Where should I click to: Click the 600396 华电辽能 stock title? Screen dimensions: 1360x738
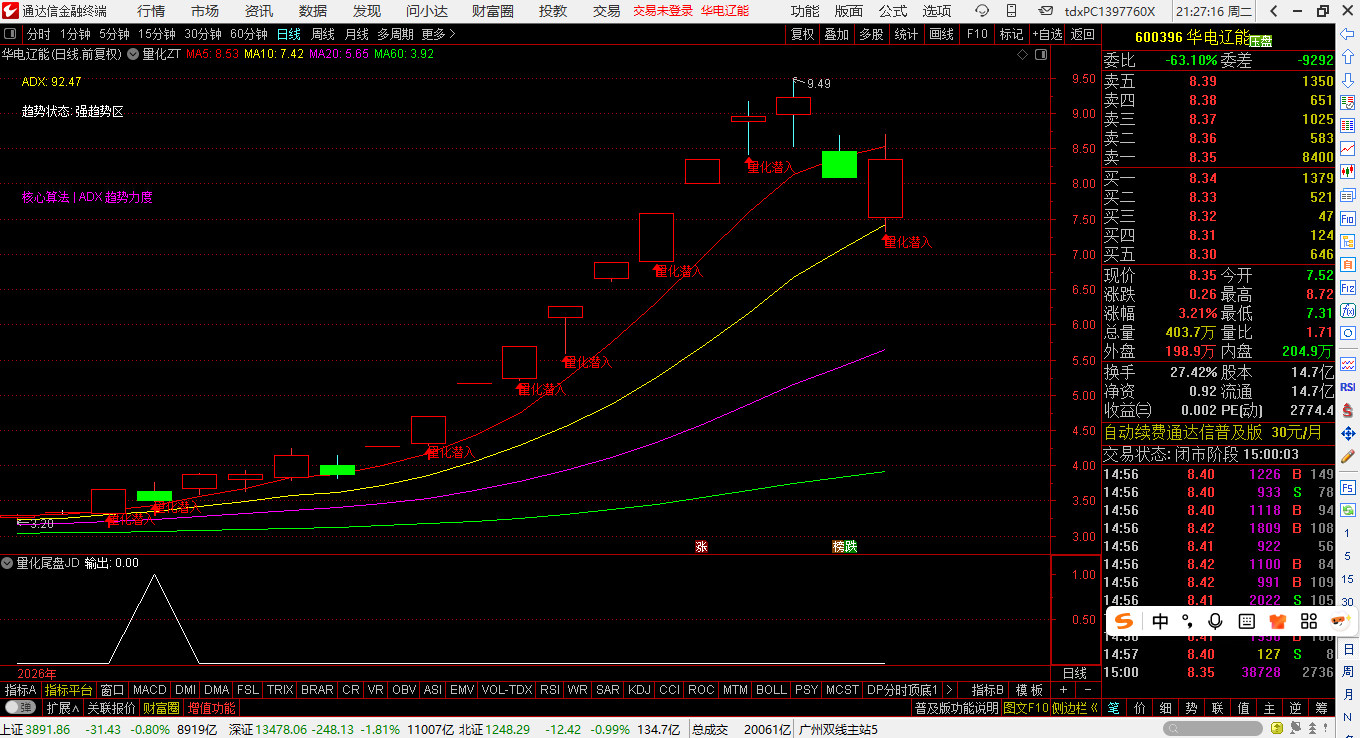click(x=1192, y=37)
